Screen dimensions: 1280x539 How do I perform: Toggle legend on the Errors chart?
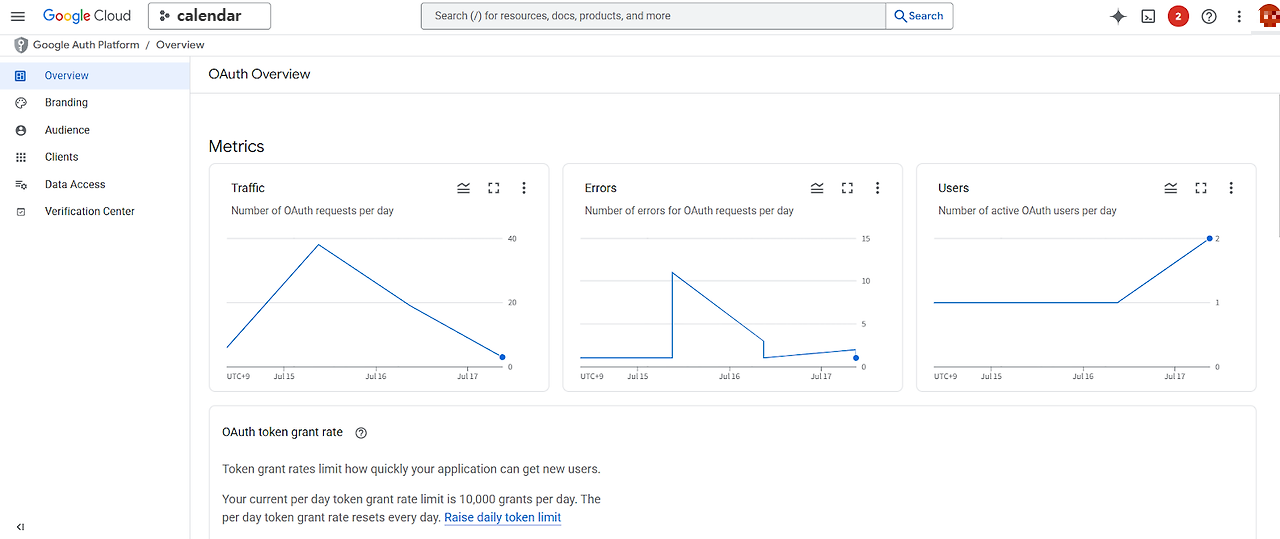click(x=817, y=188)
